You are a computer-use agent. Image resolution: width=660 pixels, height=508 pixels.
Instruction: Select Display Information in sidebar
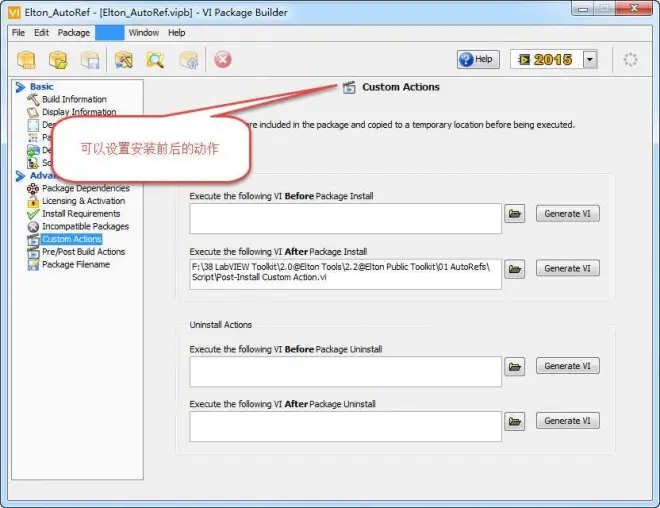(79, 112)
